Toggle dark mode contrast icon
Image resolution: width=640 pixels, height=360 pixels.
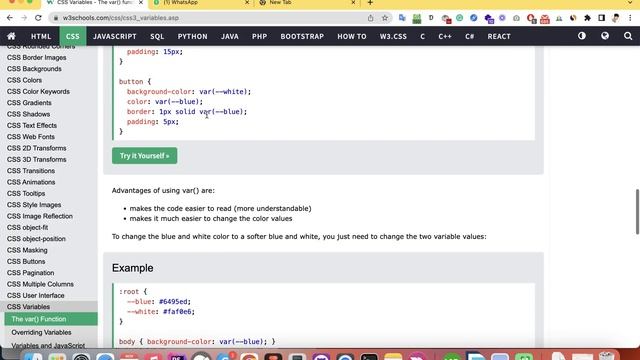pos(582,36)
